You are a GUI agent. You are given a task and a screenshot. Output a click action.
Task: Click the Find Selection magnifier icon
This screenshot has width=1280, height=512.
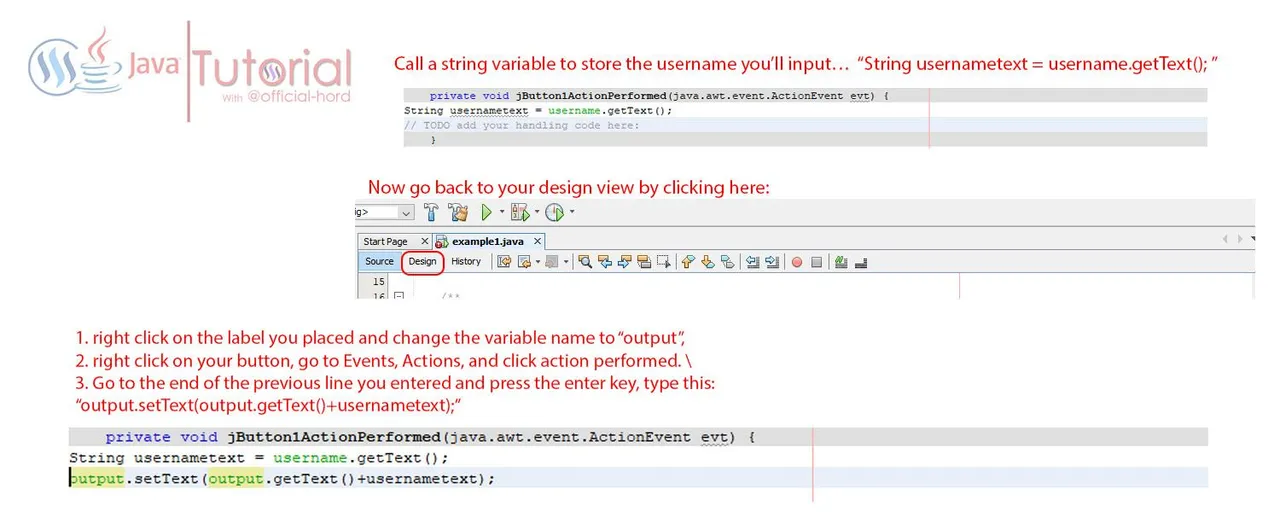pos(585,261)
